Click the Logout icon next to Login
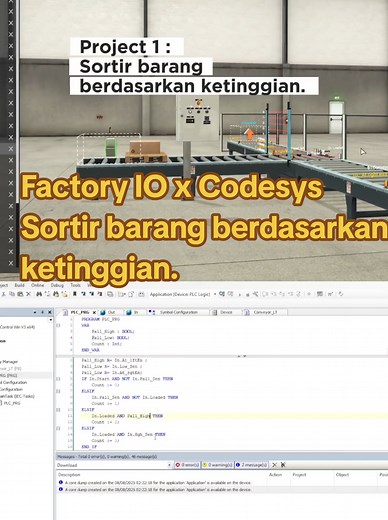The image size is (388, 520). (x=230, y=294)
